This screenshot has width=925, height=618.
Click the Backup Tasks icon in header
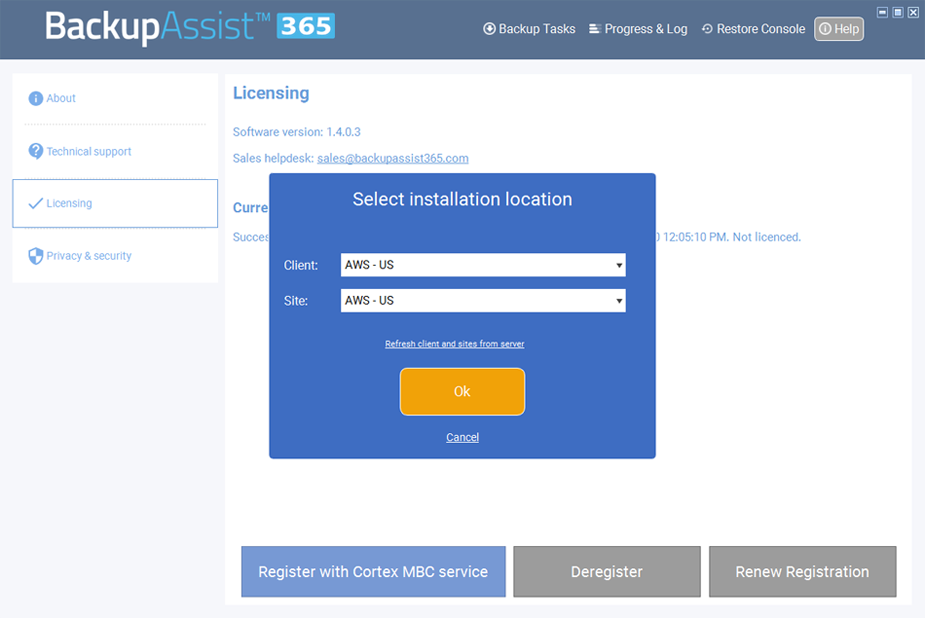click(490, 29)
